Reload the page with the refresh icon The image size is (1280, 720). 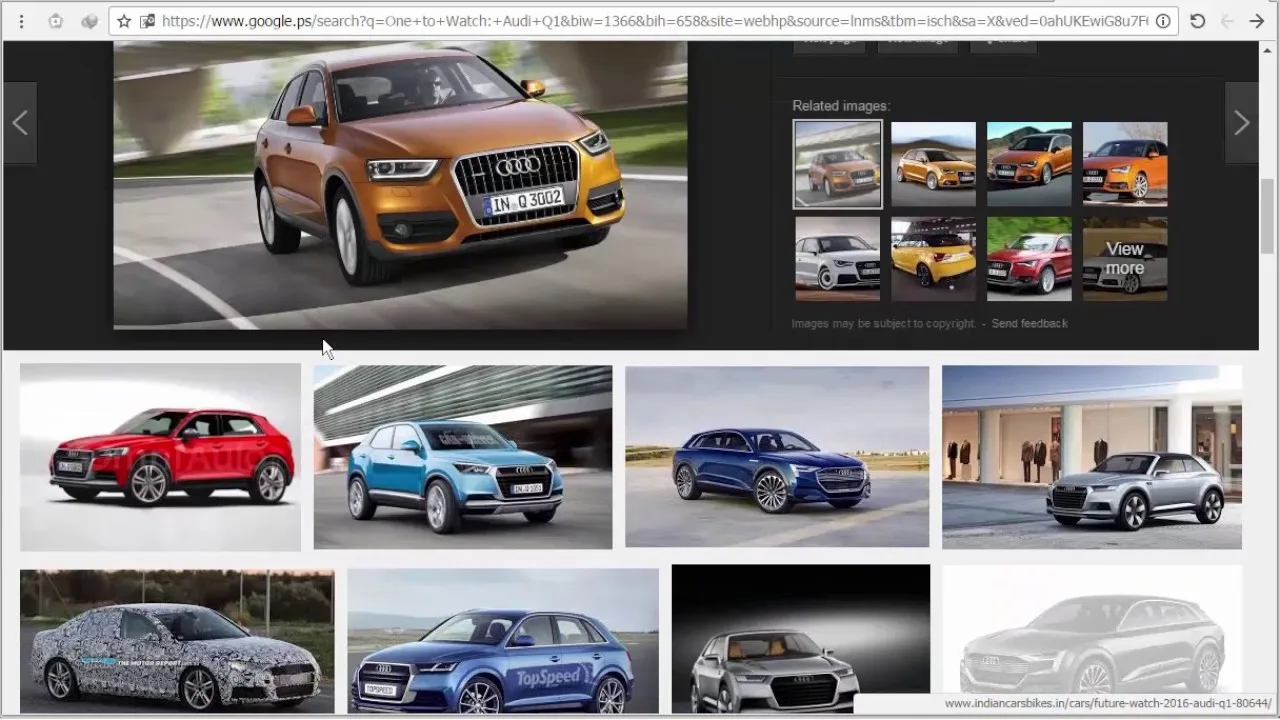pyautogui.click(x=1197, y=21)
